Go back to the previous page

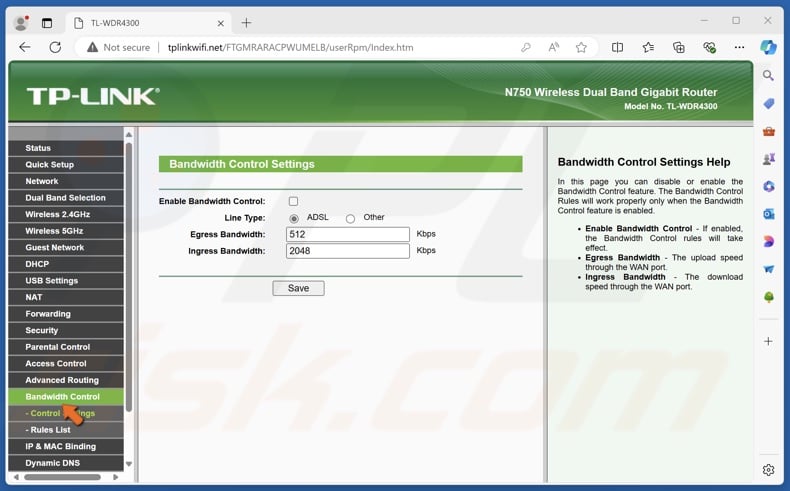point(25,47)
